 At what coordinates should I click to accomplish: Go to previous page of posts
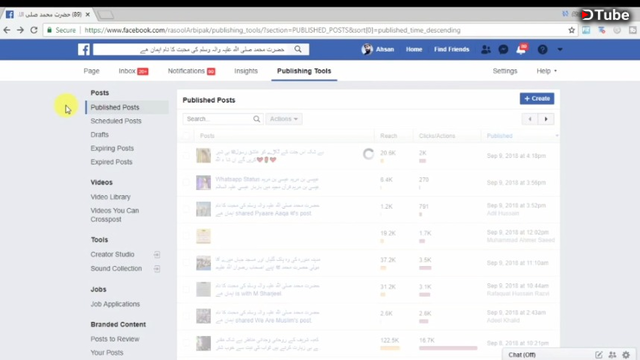pyautogui.click(x=530, y=119)
